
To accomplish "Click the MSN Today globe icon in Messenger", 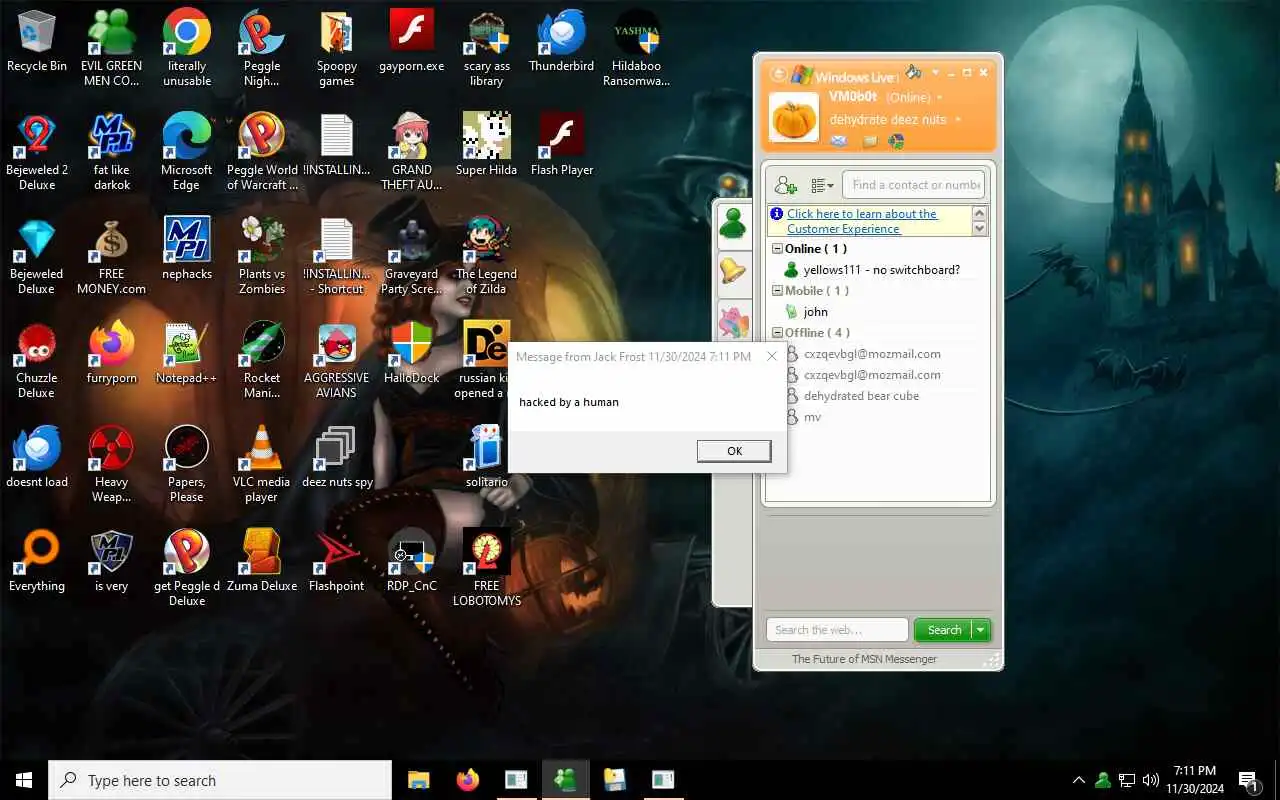I will [897, 141].
